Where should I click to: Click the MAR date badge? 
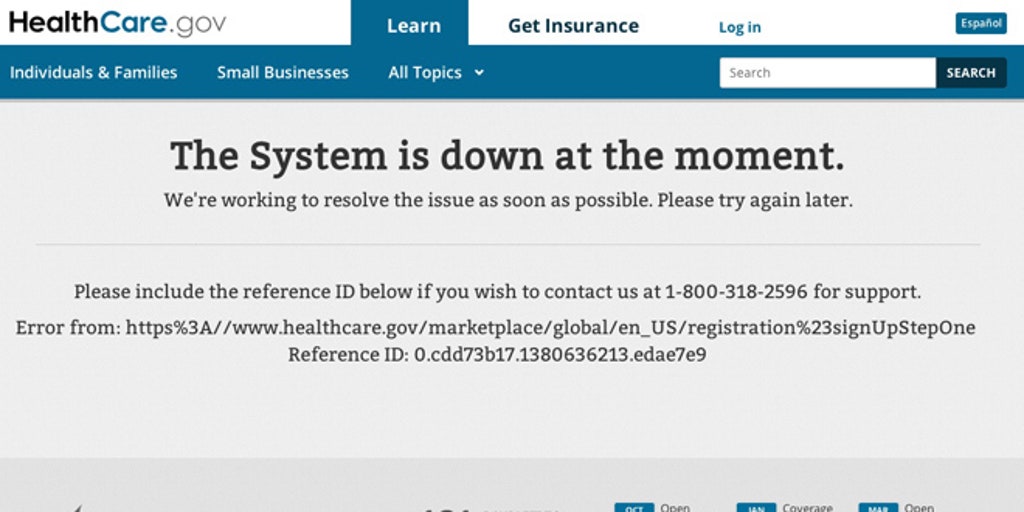[x=878, y=507]
